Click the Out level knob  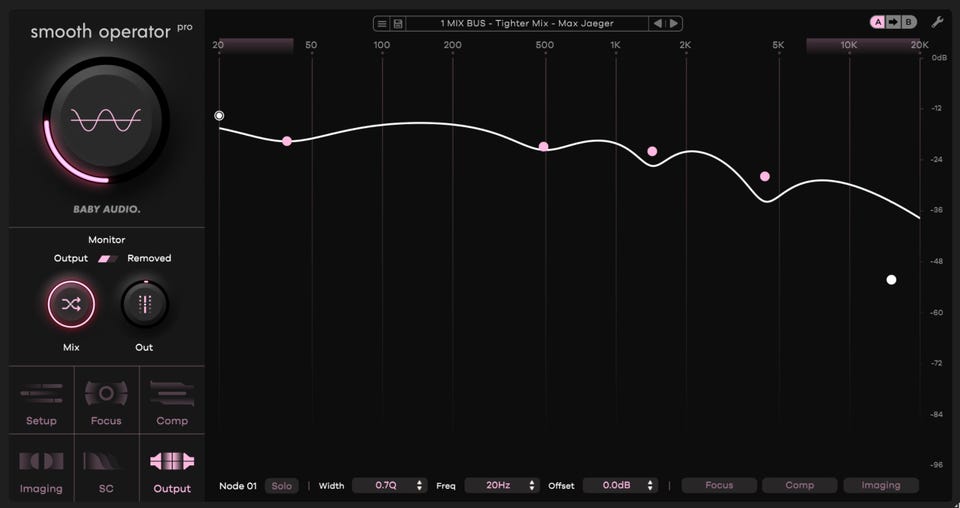click(x=144, y=304)
